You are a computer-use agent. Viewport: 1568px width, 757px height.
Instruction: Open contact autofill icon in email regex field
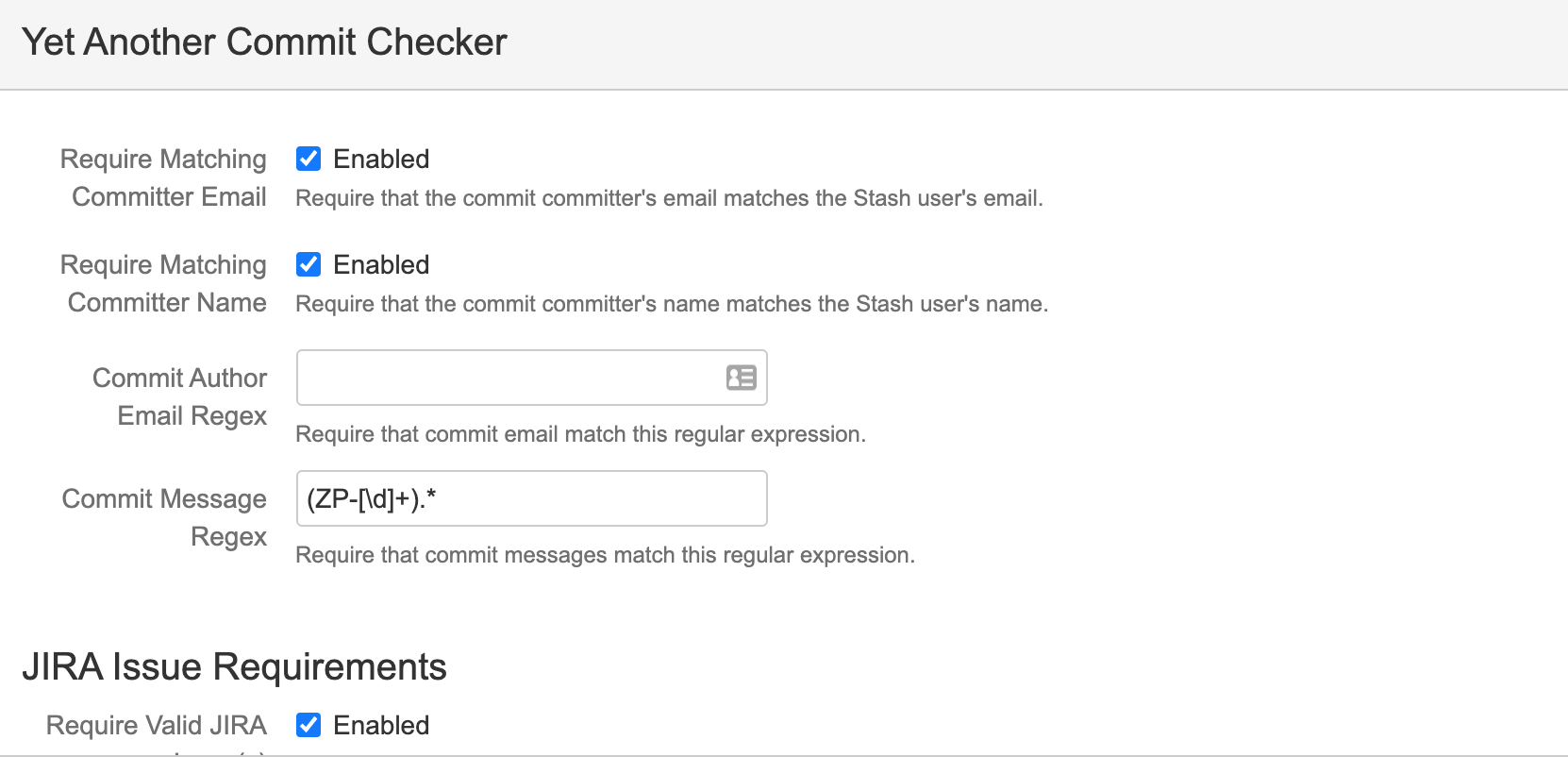pyautogui.click(x=742, y=378)
